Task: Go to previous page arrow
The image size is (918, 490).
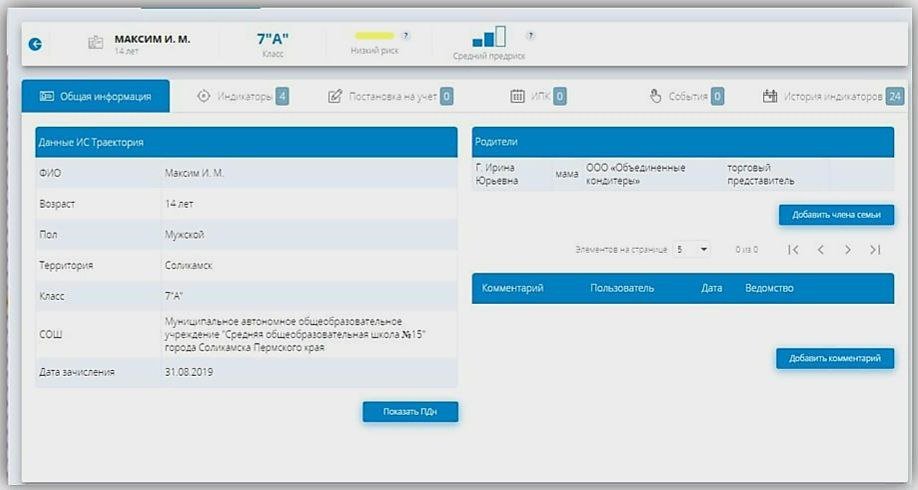Action: (820, 249)
